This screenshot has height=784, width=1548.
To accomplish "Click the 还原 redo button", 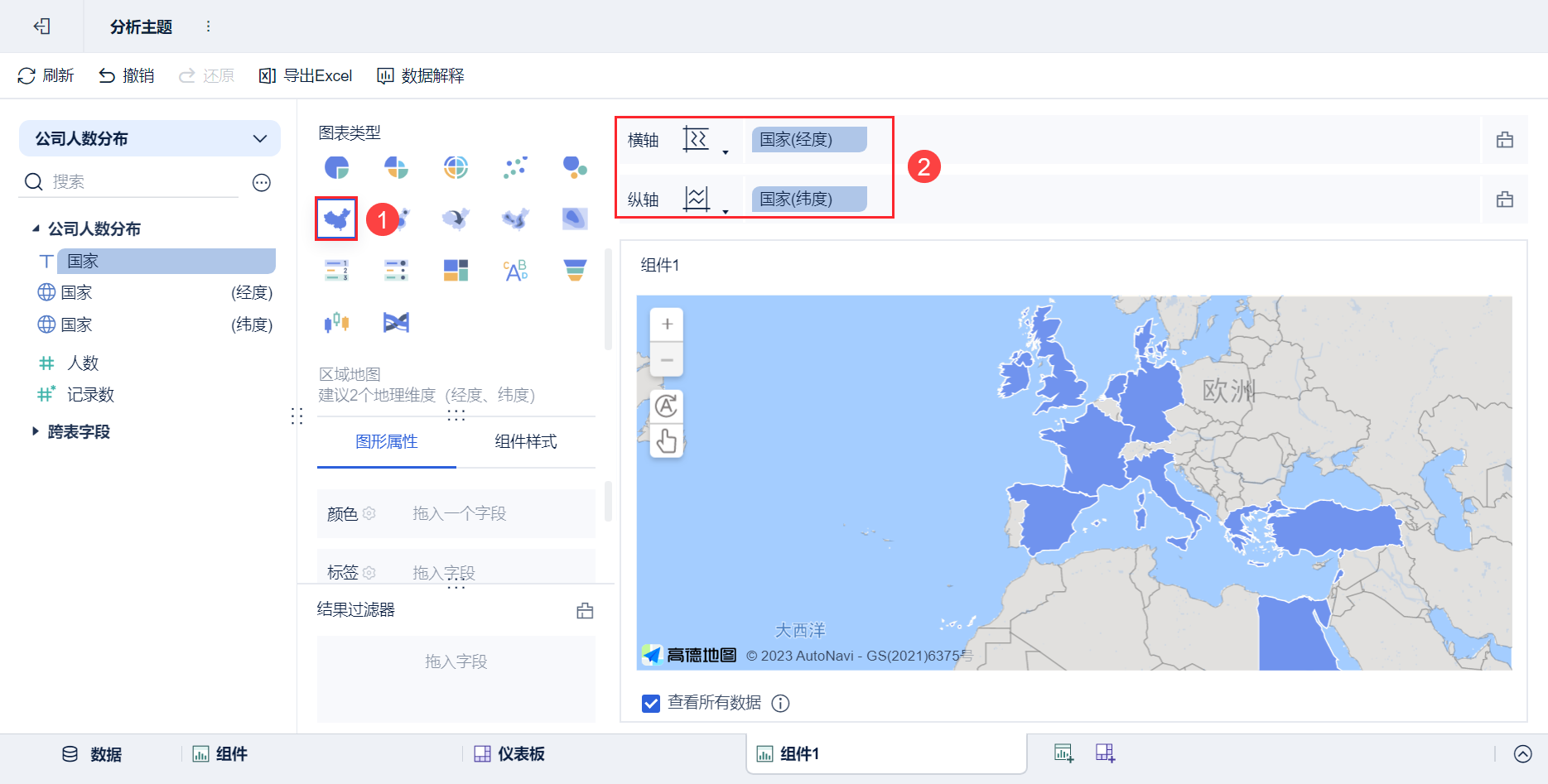I will 206,75.
